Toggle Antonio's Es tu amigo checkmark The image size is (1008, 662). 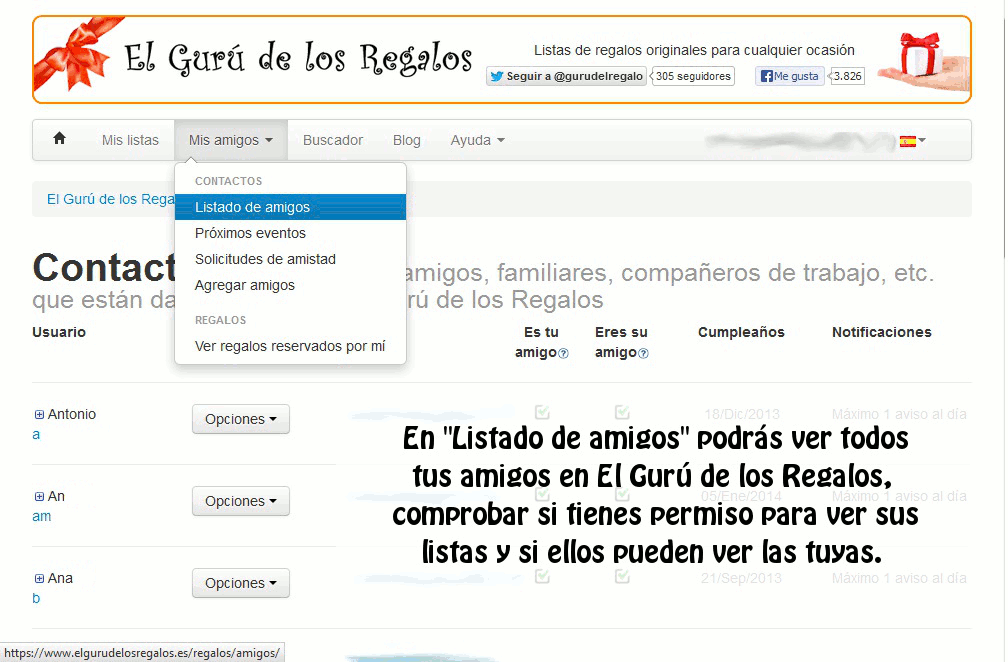point(542,412)
